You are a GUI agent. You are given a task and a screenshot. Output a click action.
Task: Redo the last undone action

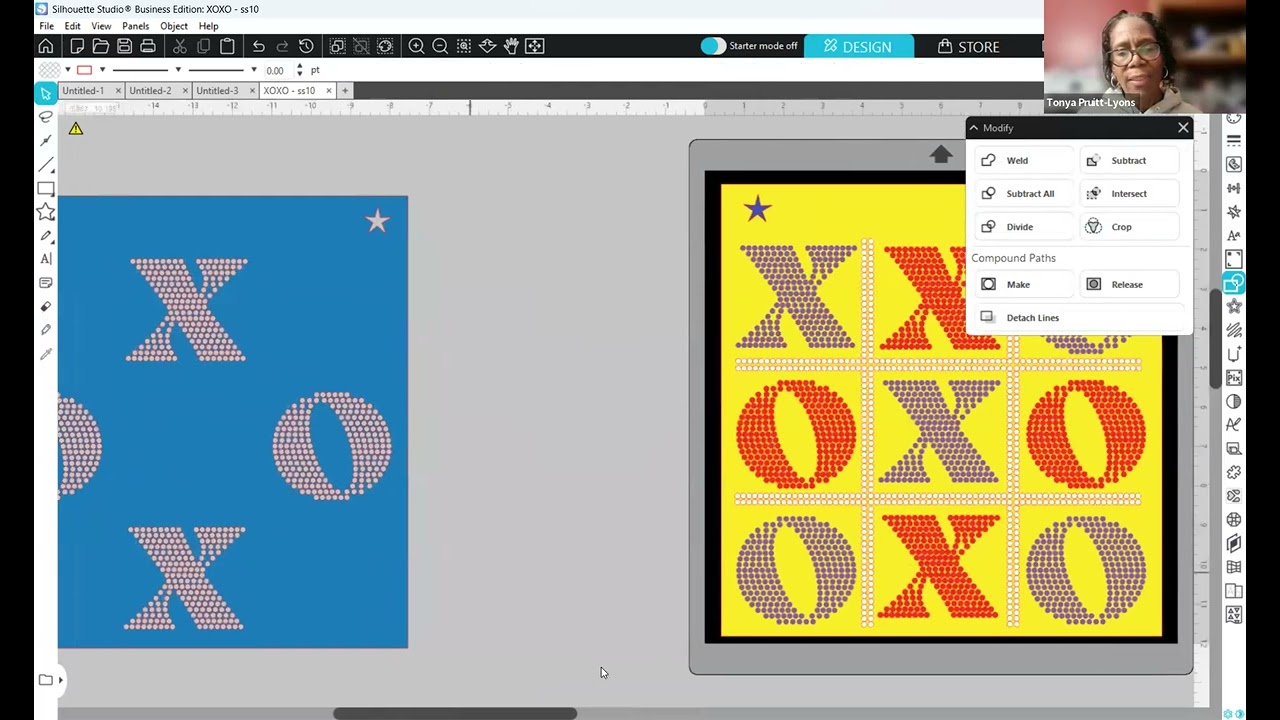282,46
